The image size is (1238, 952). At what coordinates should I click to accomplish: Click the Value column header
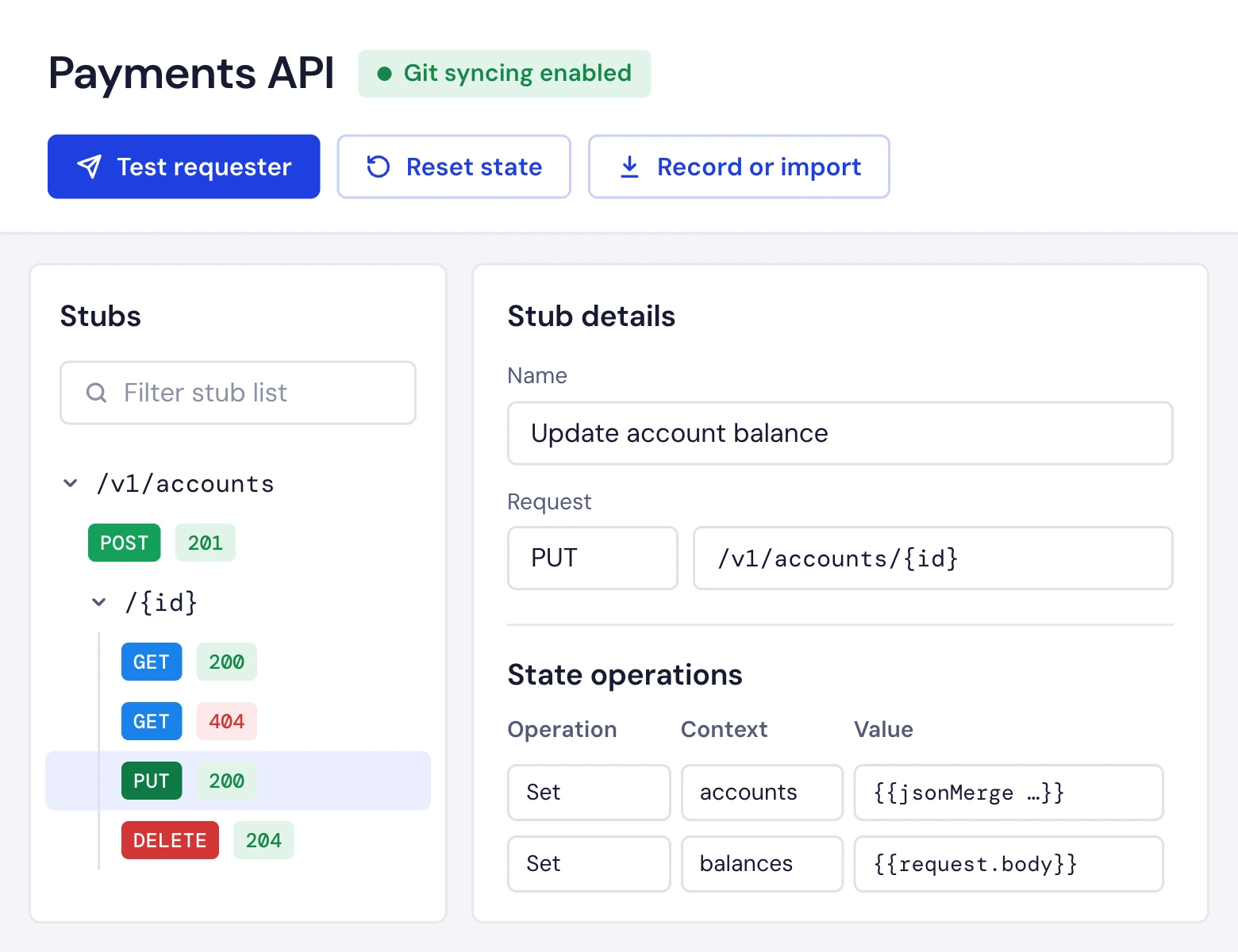pos(883,730)
